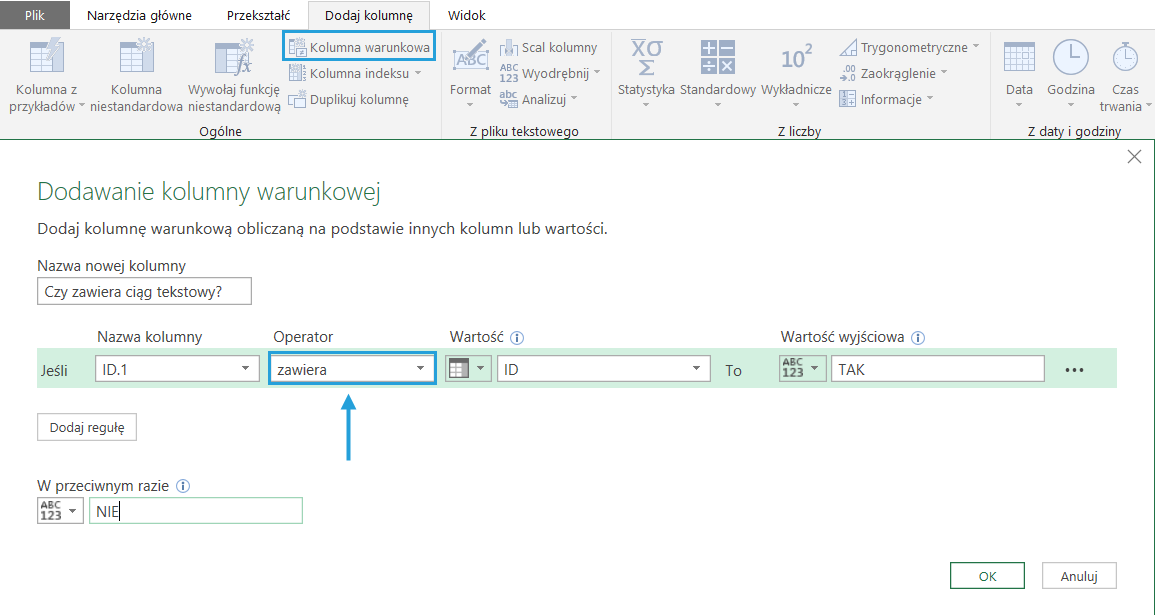Switch to the Przekształć ribbon tab
1155x615 pixels.
pyautogui.click(x=258, y=15)
